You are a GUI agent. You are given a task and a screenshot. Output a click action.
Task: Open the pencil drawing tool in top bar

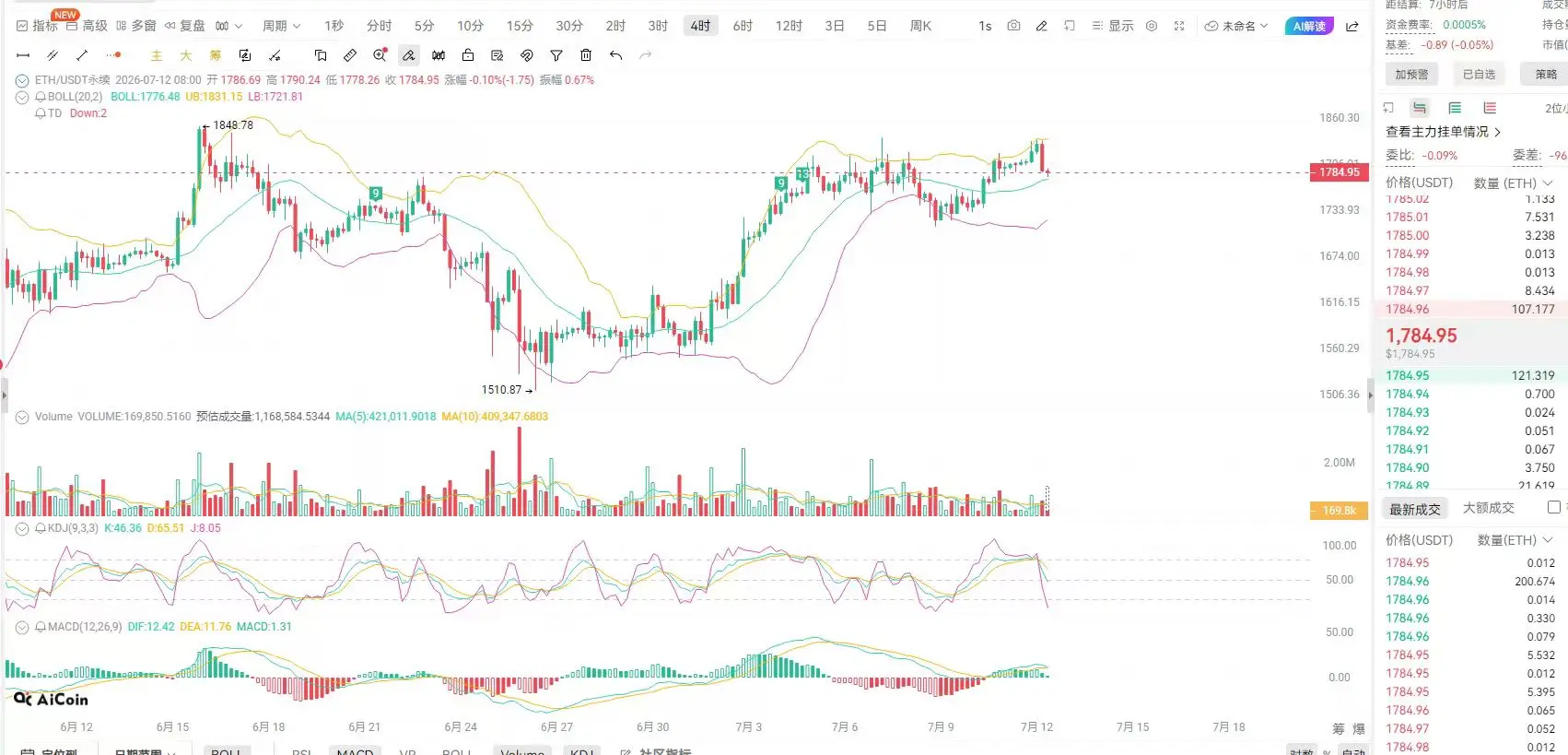[1041, 26]
